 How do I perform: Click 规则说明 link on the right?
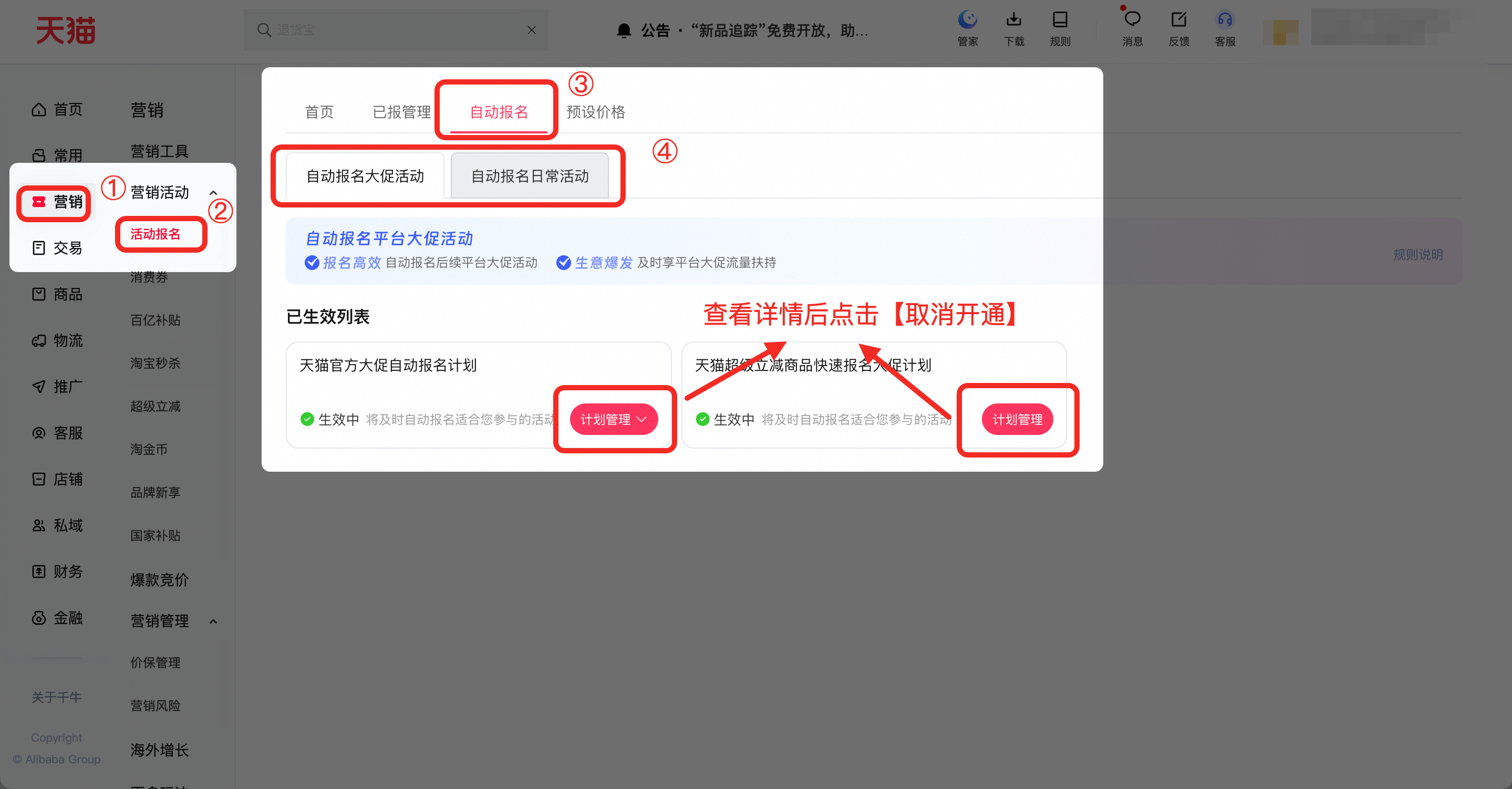click(1418, 255)
